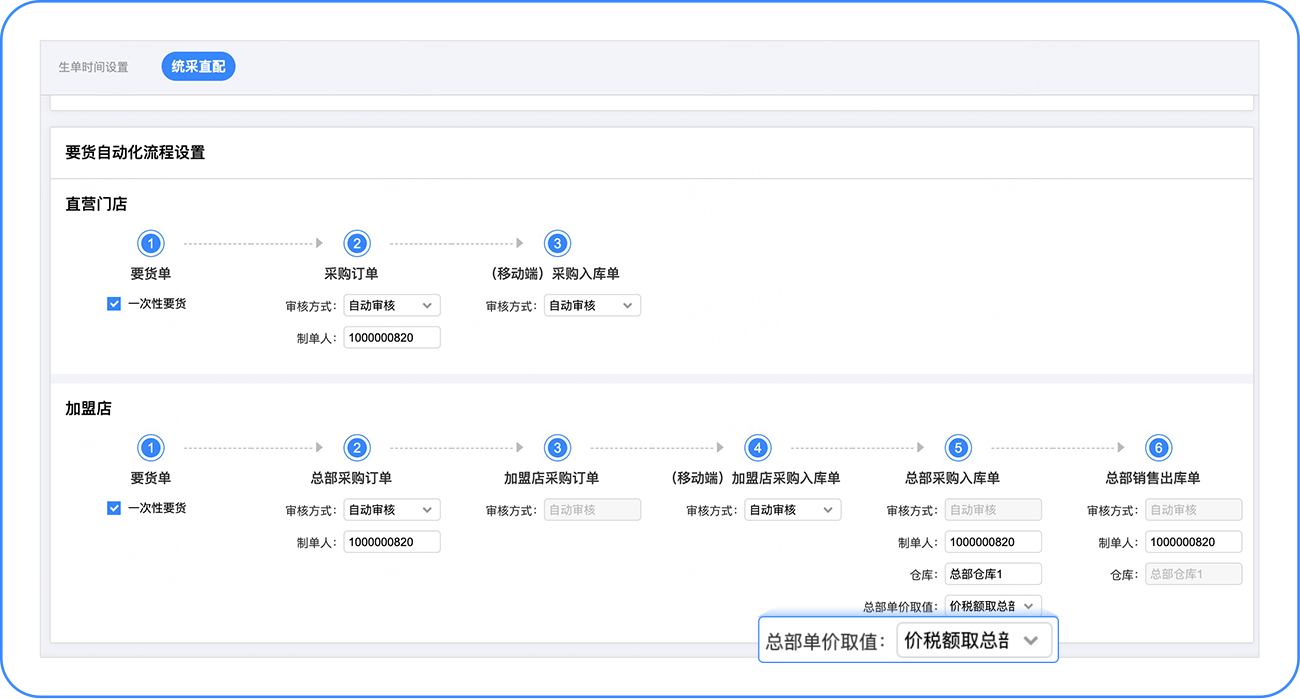Image resolution: width=1300 pixels, height=699 pixels.
Task: Select the 统采直配 tab
Action: tap(198, 67)
